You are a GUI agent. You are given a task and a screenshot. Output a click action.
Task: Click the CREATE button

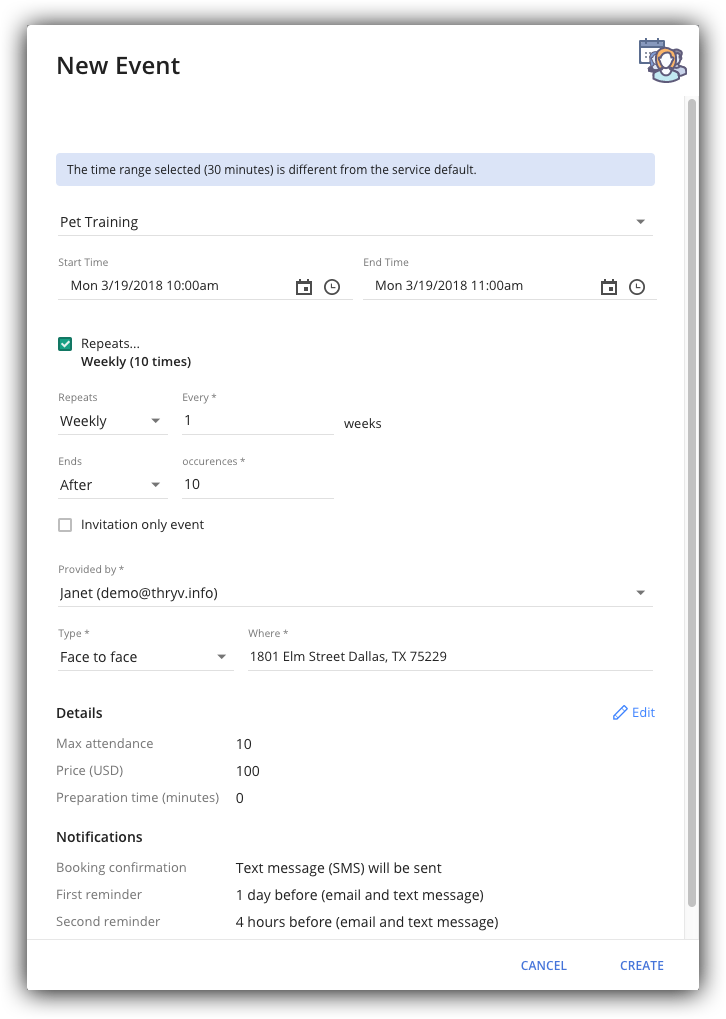point(642,966)
